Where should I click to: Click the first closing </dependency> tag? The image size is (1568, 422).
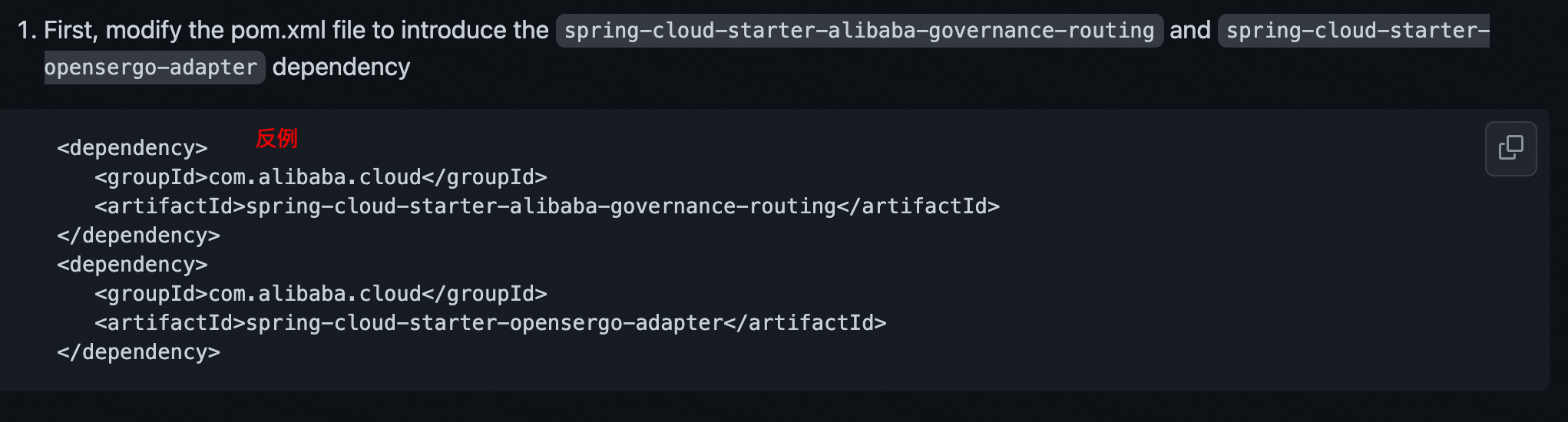(x=138, y=236)
